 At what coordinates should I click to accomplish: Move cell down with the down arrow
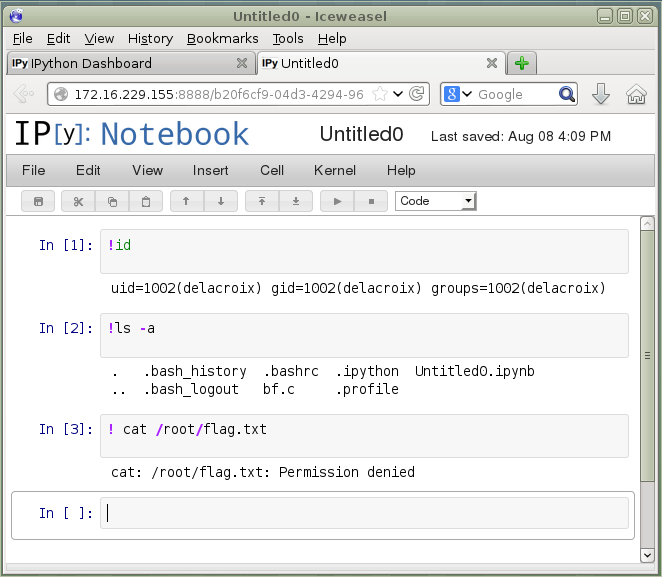pos(221,201)
